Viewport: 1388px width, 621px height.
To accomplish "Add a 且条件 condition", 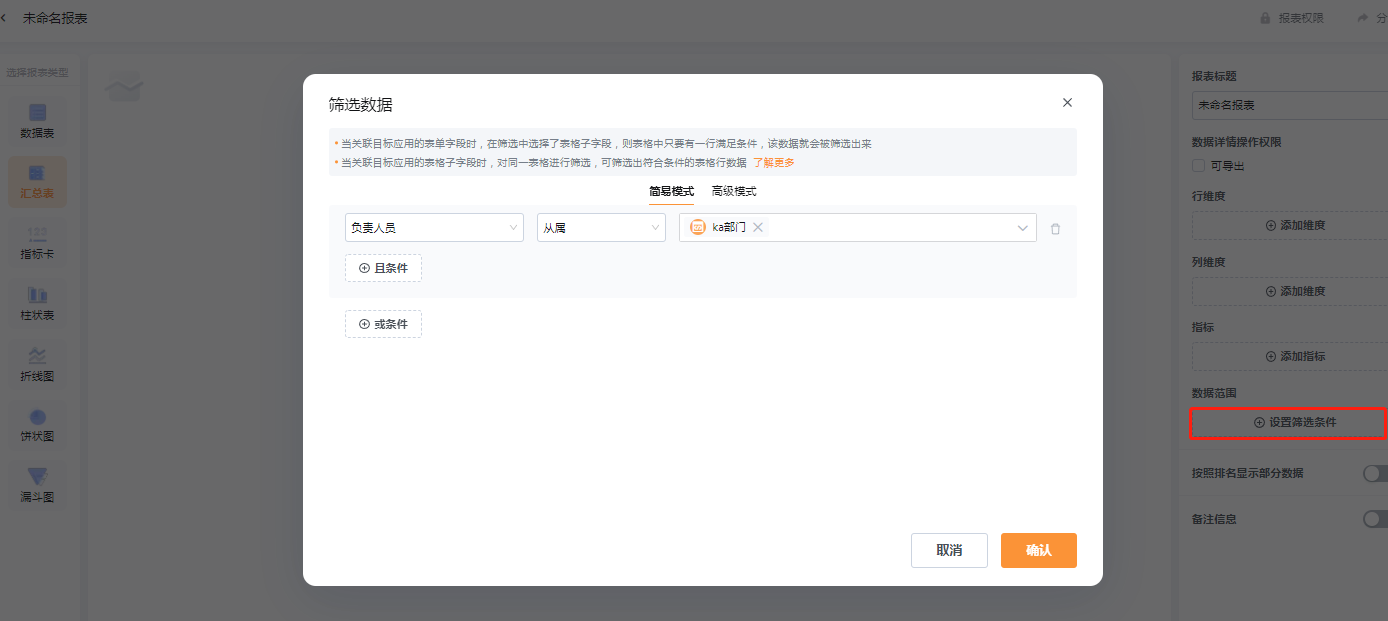I will point(383,268).
